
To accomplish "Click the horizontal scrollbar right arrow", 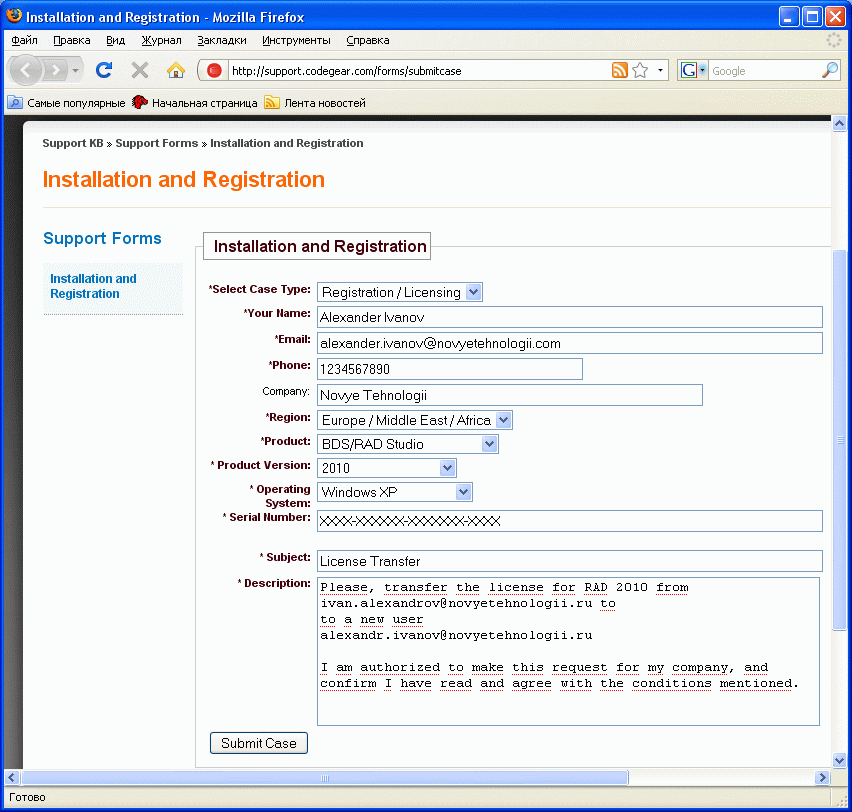I will point(823,777).
